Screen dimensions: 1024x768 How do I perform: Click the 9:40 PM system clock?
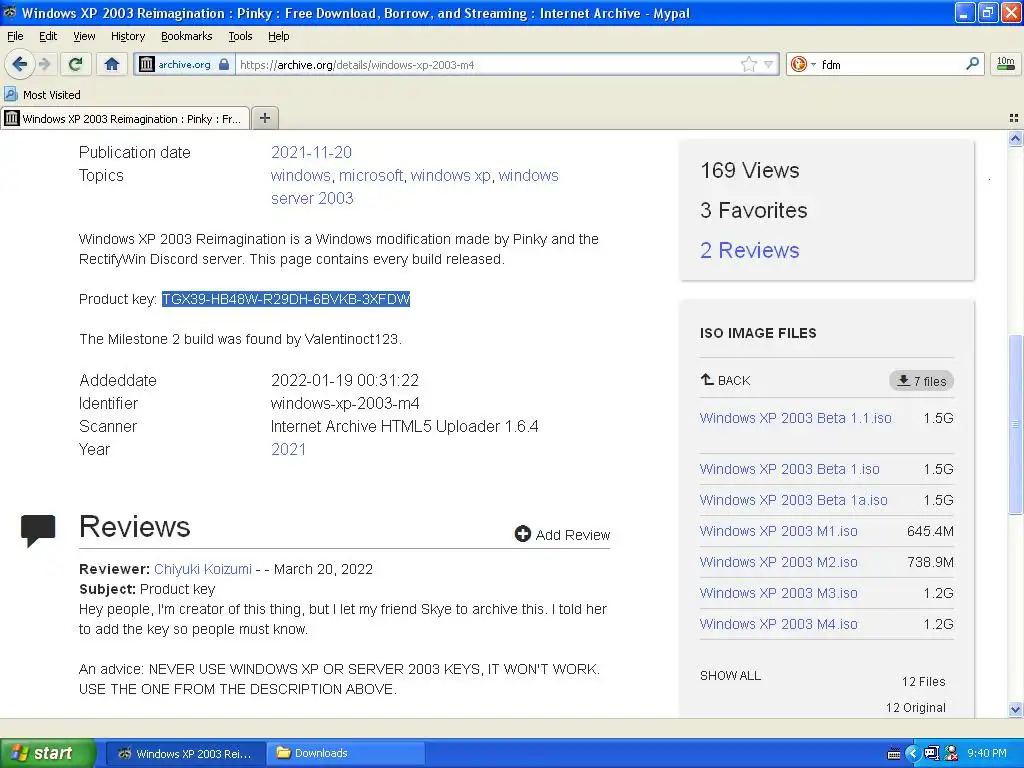pyautogui.click(x=986, y=753)
